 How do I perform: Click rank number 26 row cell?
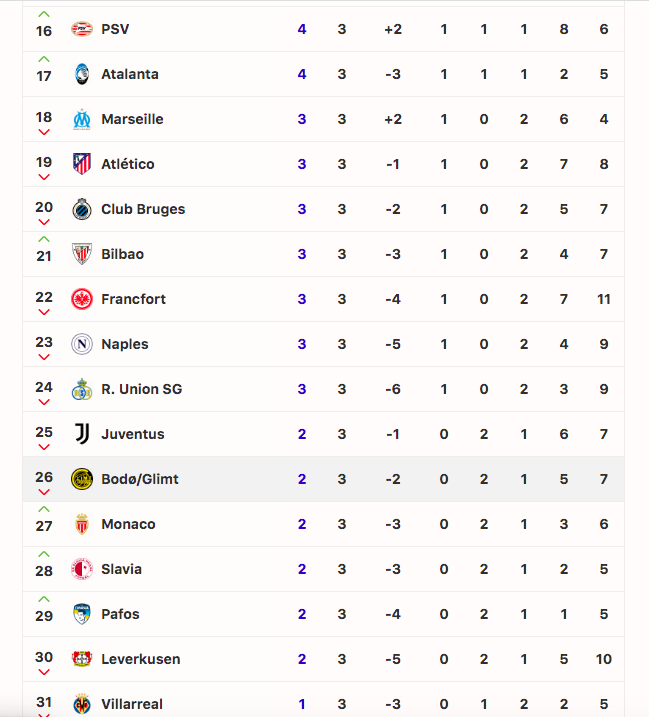coord(44,477)
